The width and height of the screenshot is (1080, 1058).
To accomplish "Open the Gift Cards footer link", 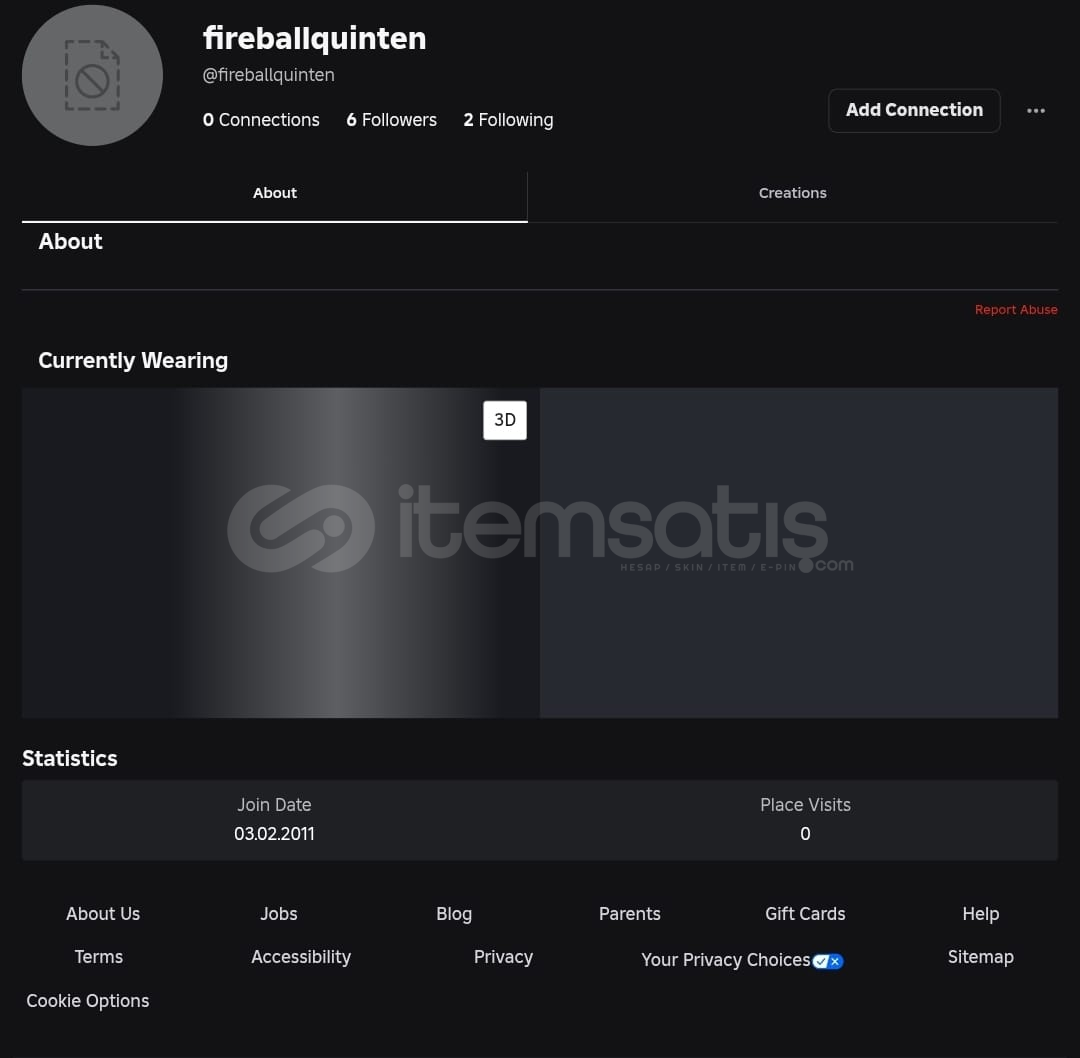I will click(x=805, y=914).
